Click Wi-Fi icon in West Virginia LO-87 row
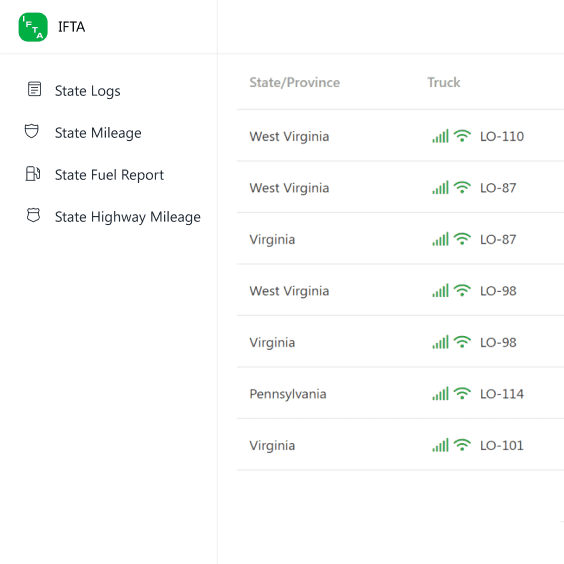Image resolution: width=564 pixels, height=564 pixels. (462, 187)
